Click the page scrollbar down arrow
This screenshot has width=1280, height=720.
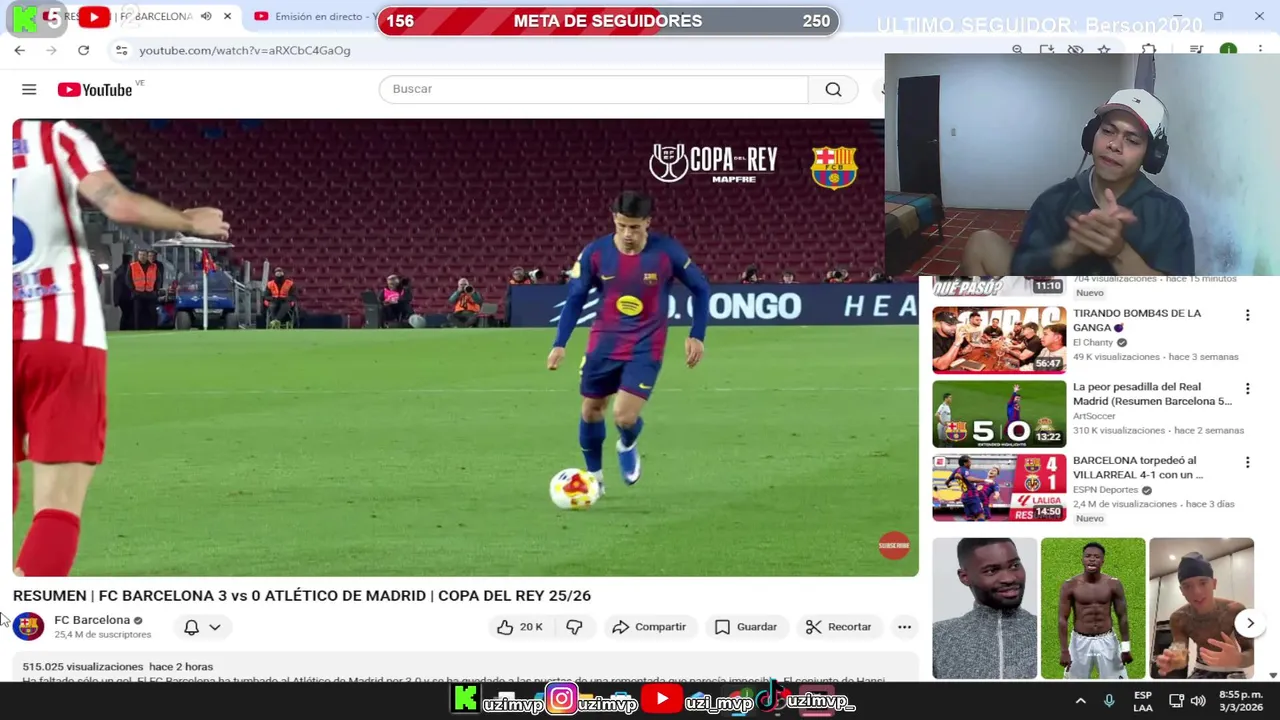[1272, 675]
